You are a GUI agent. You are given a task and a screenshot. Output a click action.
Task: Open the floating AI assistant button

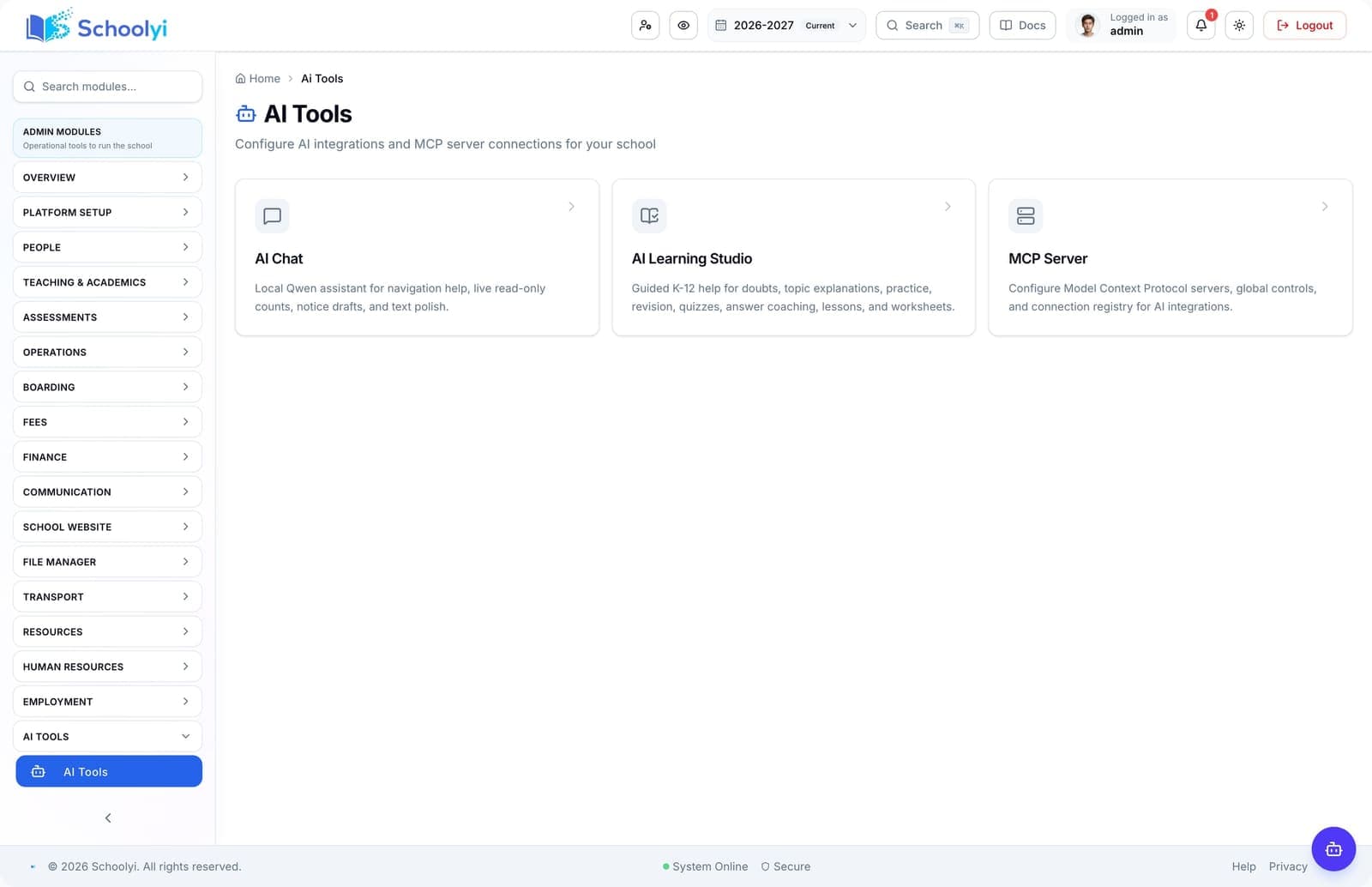point(1333,848)
